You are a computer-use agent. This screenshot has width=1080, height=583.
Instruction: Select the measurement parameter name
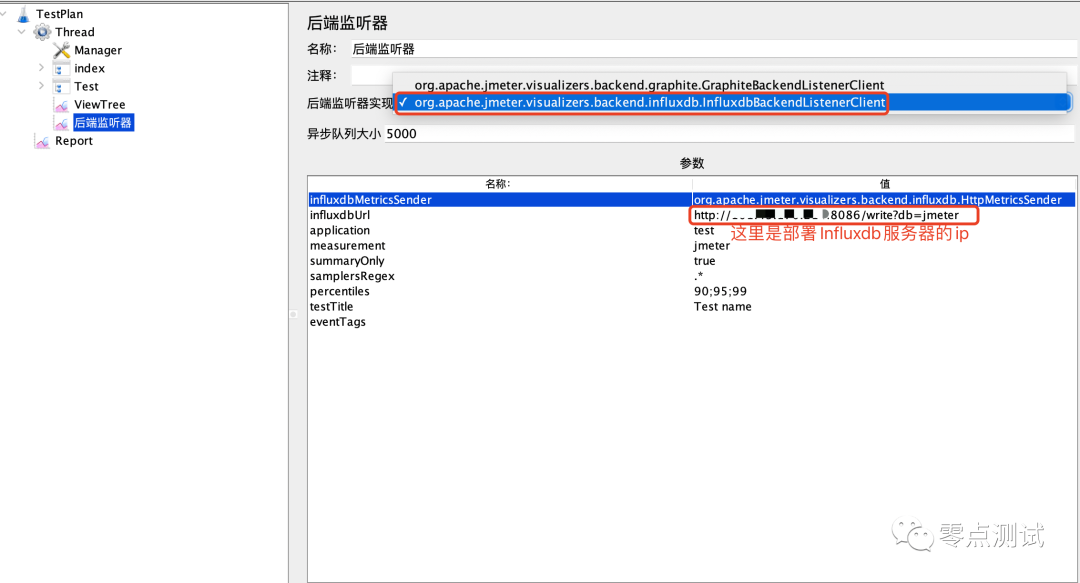[347, 245]
